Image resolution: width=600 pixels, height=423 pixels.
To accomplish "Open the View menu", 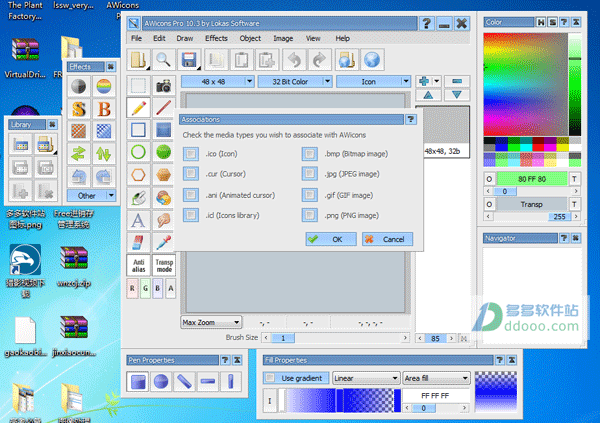I will click(313, 38).
